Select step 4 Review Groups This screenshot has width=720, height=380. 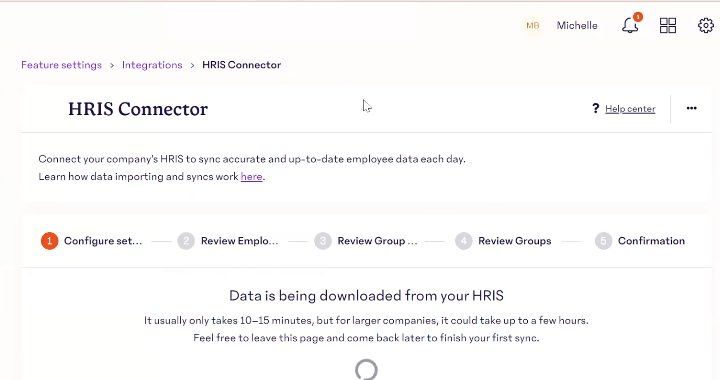coord(503,241)
